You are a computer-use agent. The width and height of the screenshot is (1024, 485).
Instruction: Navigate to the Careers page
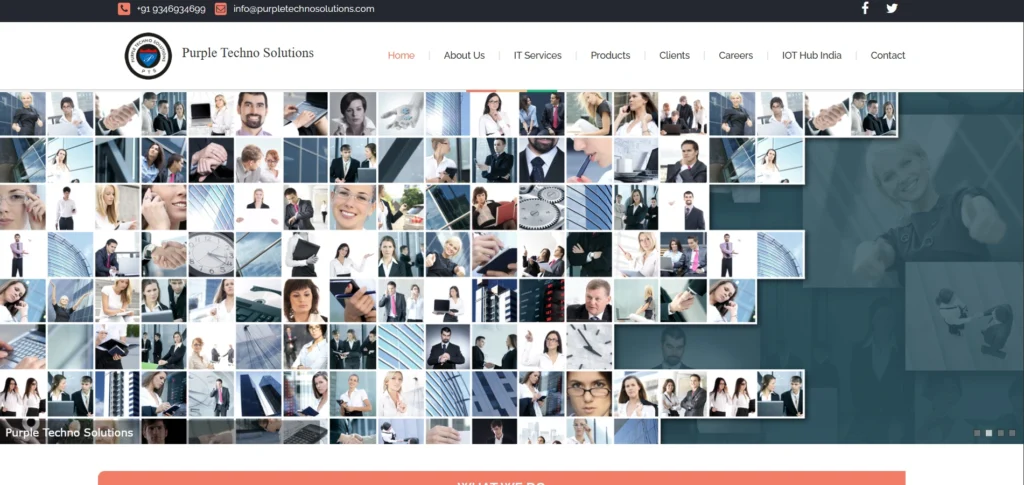pyautogui.click(x=736, y=56)
